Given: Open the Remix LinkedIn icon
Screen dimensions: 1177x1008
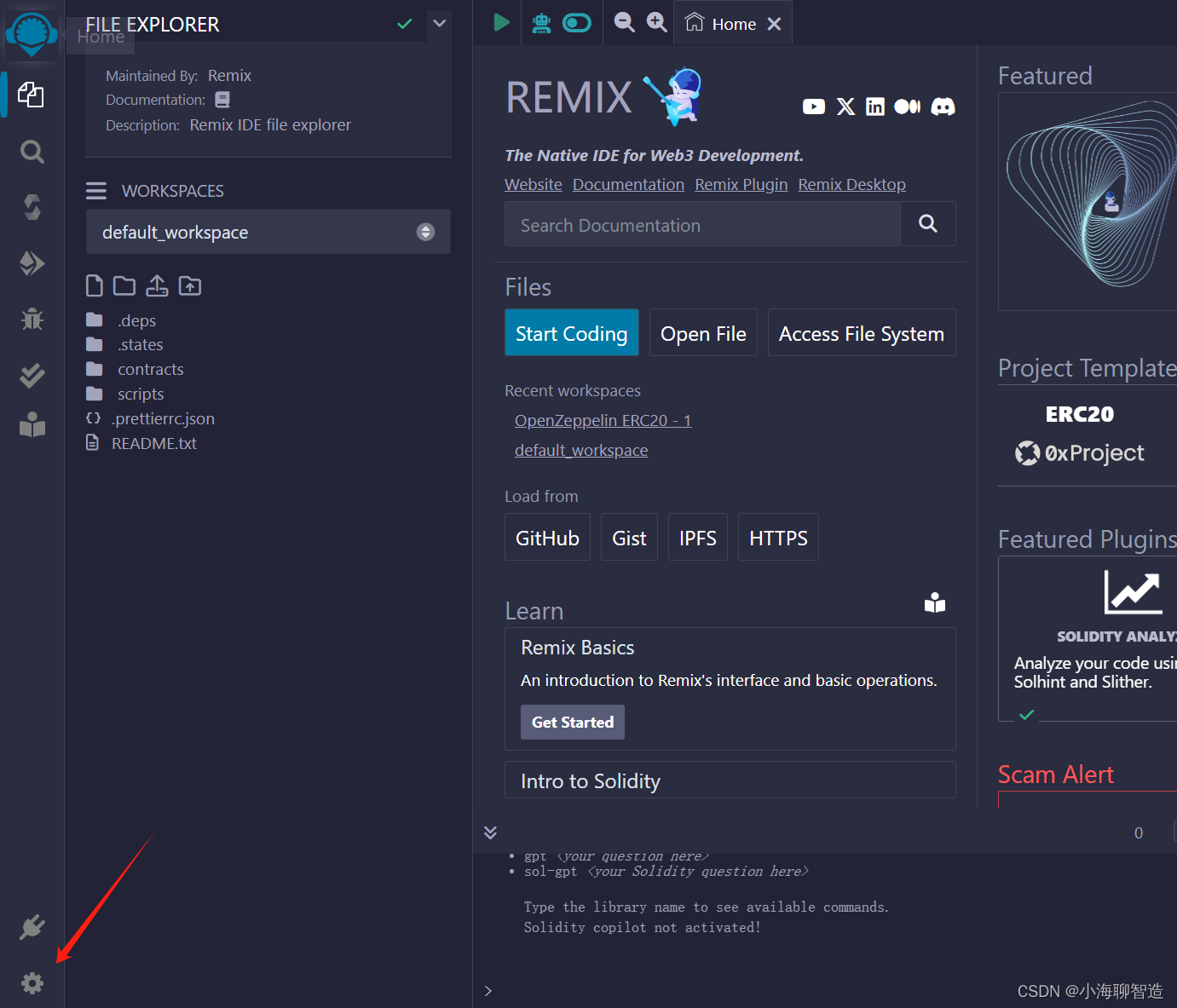Looking at the screenshot, I should (875, 107).
